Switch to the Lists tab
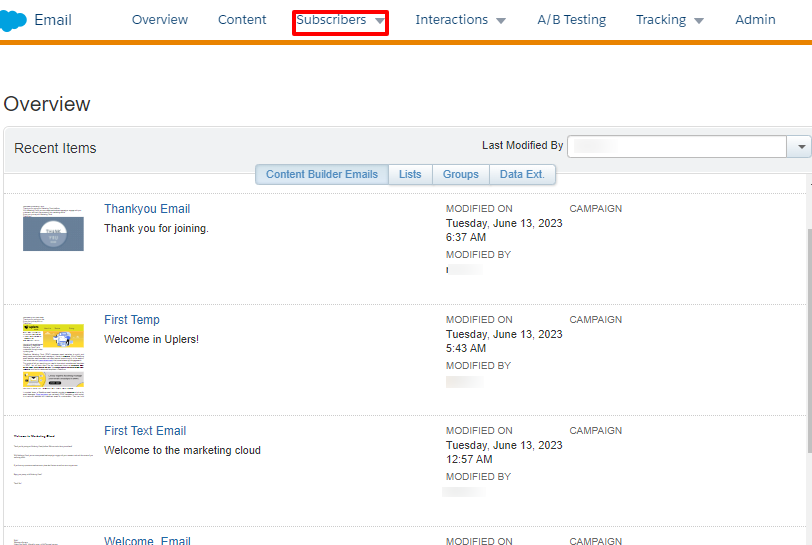 point(410,174)
